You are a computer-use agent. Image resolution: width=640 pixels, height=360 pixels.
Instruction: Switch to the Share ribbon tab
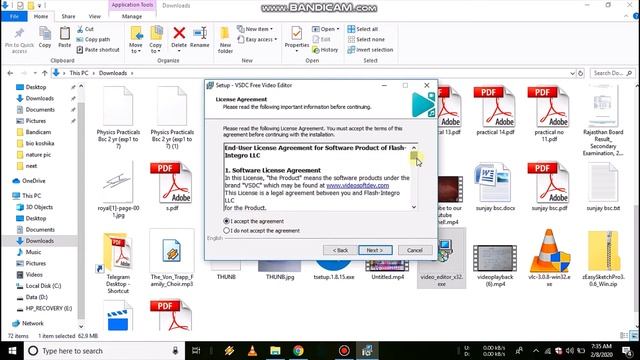[68, 16]
